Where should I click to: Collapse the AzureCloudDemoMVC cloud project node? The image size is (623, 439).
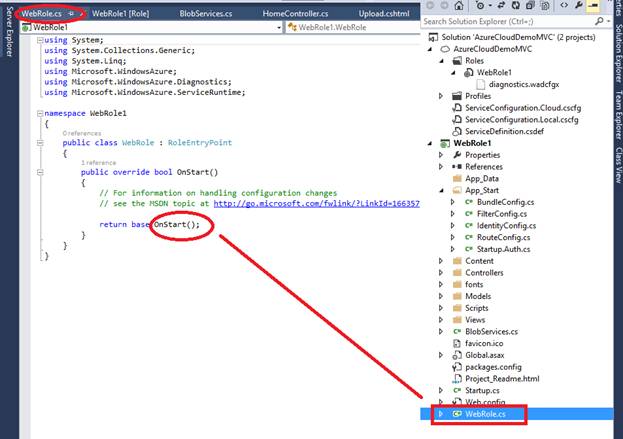point(430,49)
